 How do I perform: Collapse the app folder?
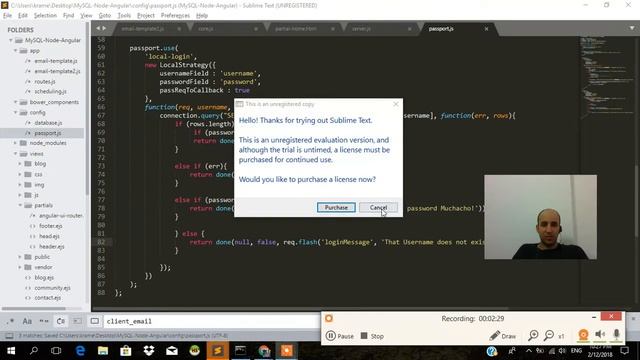[x=16, y=51]
